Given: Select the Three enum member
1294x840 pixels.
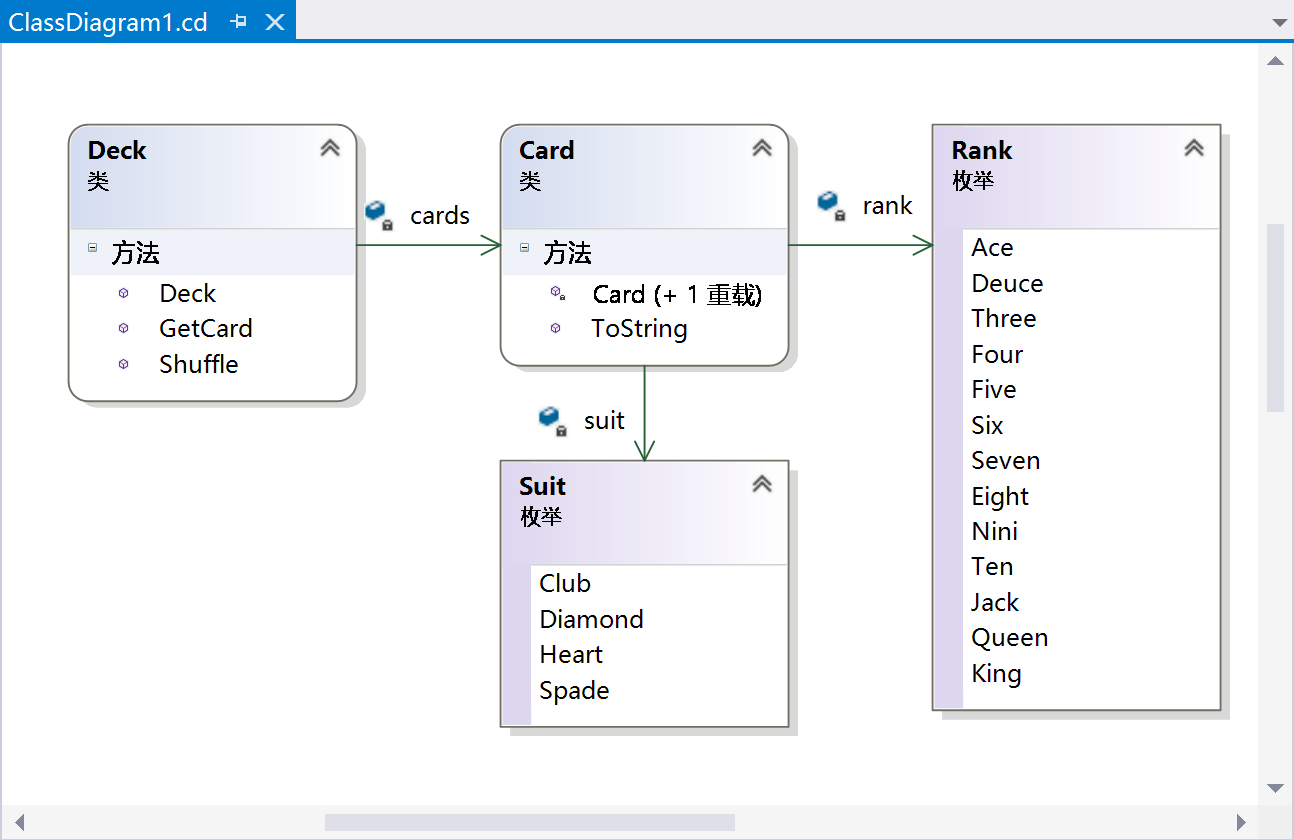Looking at the screenshot, I should (1004, 318).
